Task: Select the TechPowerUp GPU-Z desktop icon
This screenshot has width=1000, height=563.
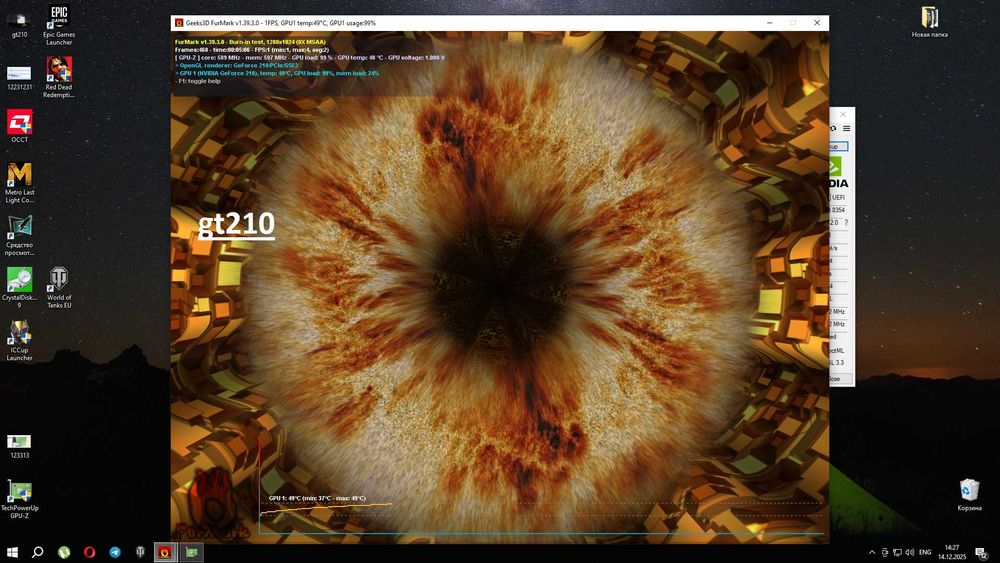Action: click(19, 499)
